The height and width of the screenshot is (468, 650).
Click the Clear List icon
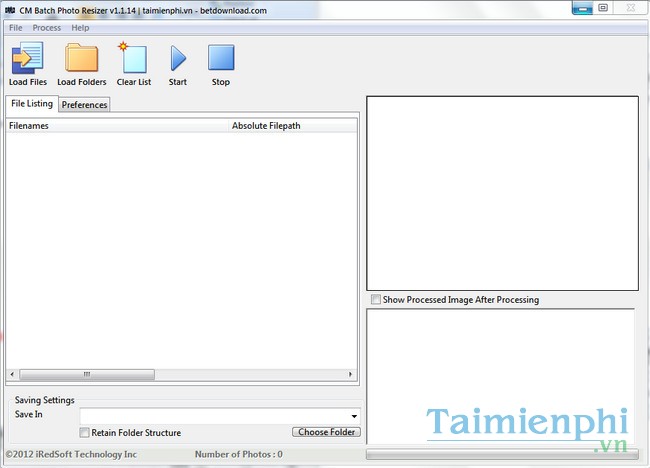[133, 58]
